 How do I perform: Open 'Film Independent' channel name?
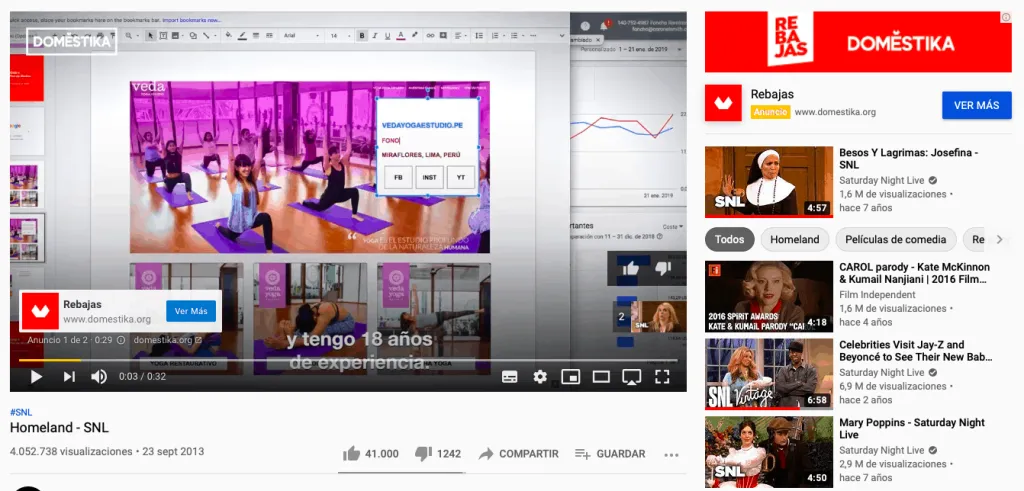(877, 294)
